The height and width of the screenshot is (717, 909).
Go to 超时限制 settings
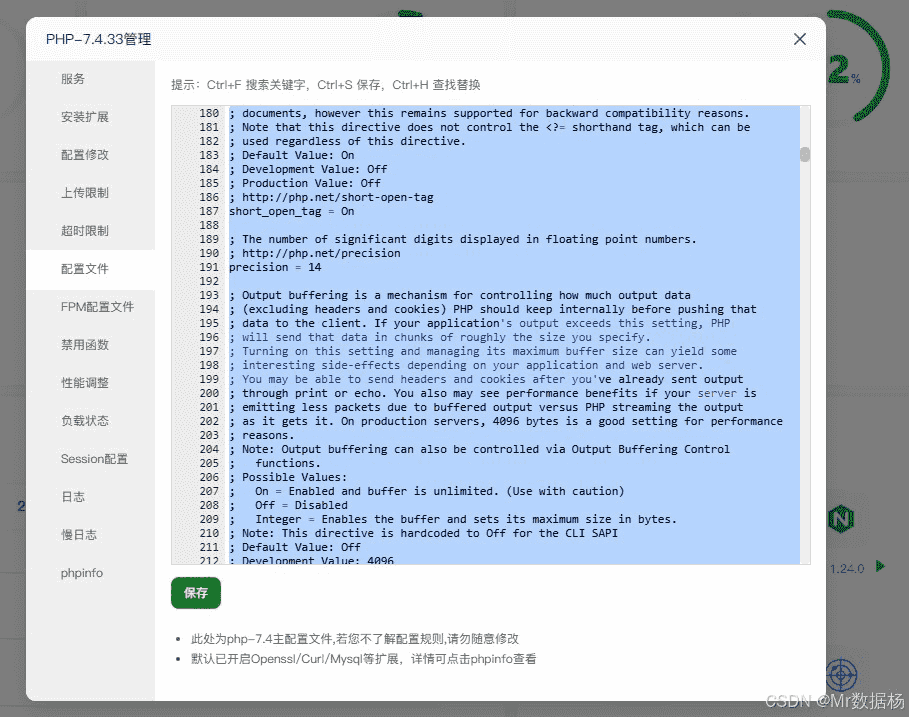(x=85, y=231)
